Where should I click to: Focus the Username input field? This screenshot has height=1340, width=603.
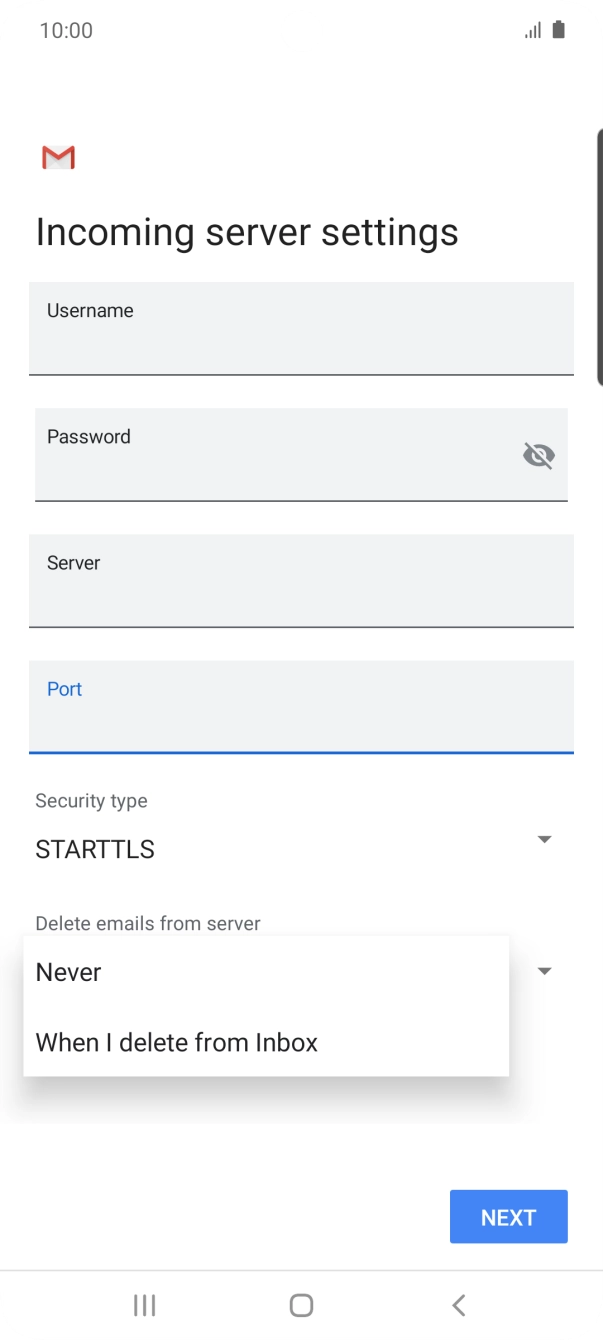(300, 330)
